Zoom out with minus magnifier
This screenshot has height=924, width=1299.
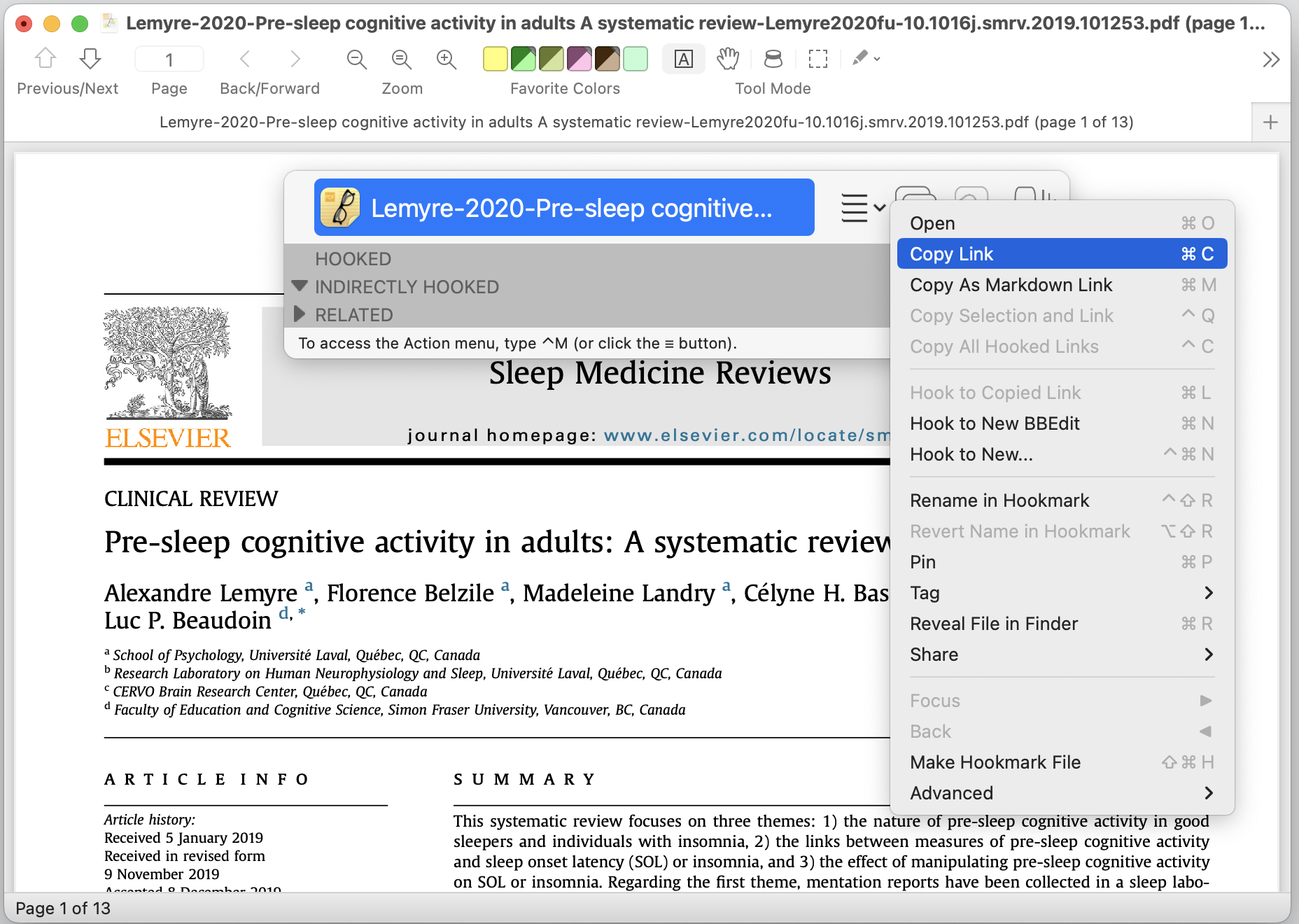click(x=357, y=59)
